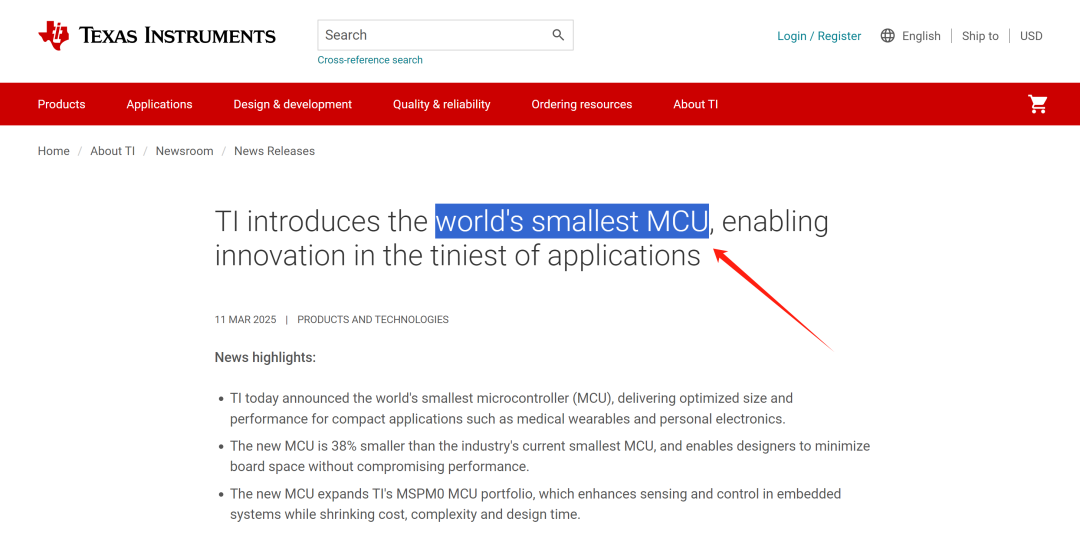Click the highlighted "world's smallest MCU" text
The height and width of the screenshot is (536, 1080).
(x=572, y=221)
